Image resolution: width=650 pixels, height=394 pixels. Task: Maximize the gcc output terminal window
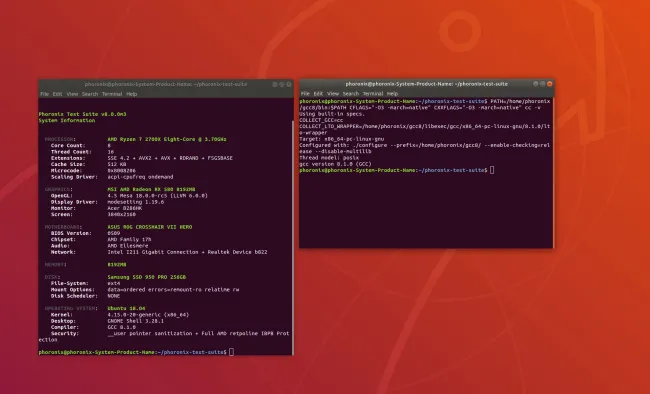(x=543, y=84)
